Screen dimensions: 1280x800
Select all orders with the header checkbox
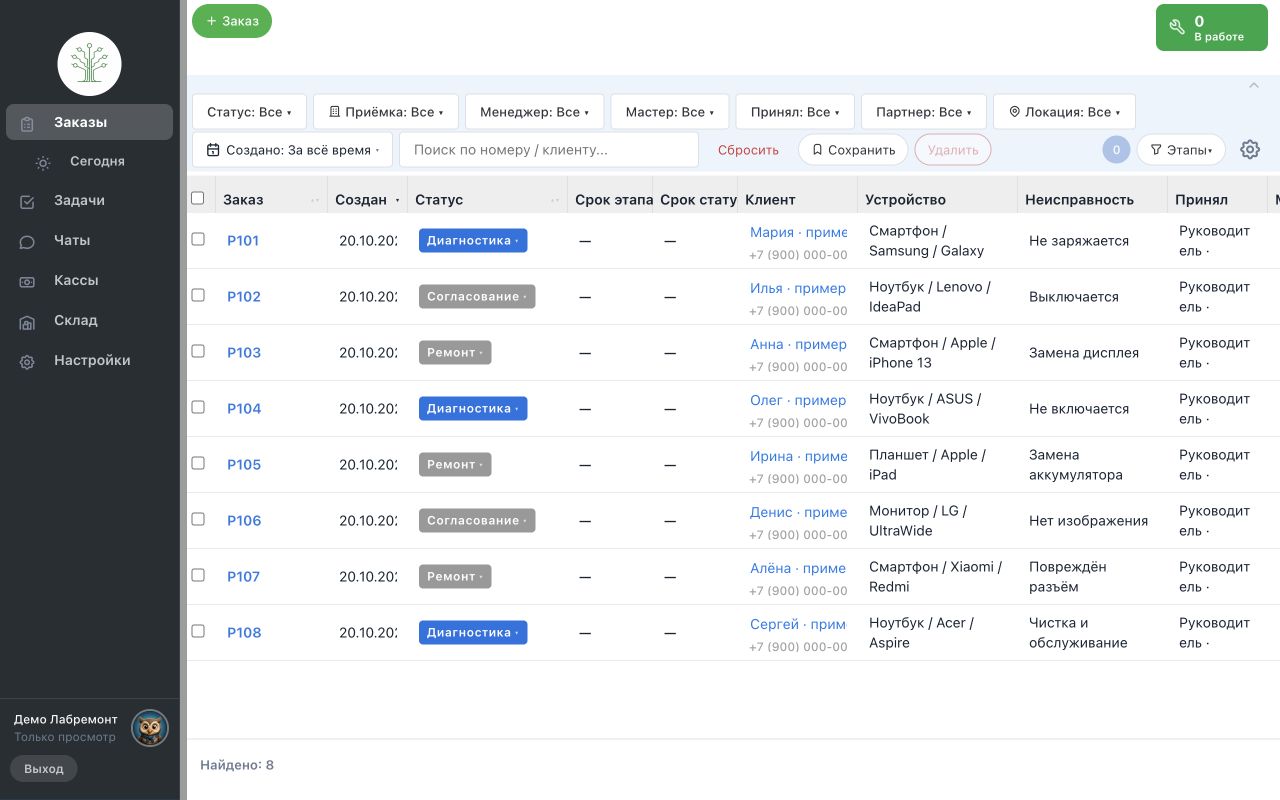(x=198, y=198)
